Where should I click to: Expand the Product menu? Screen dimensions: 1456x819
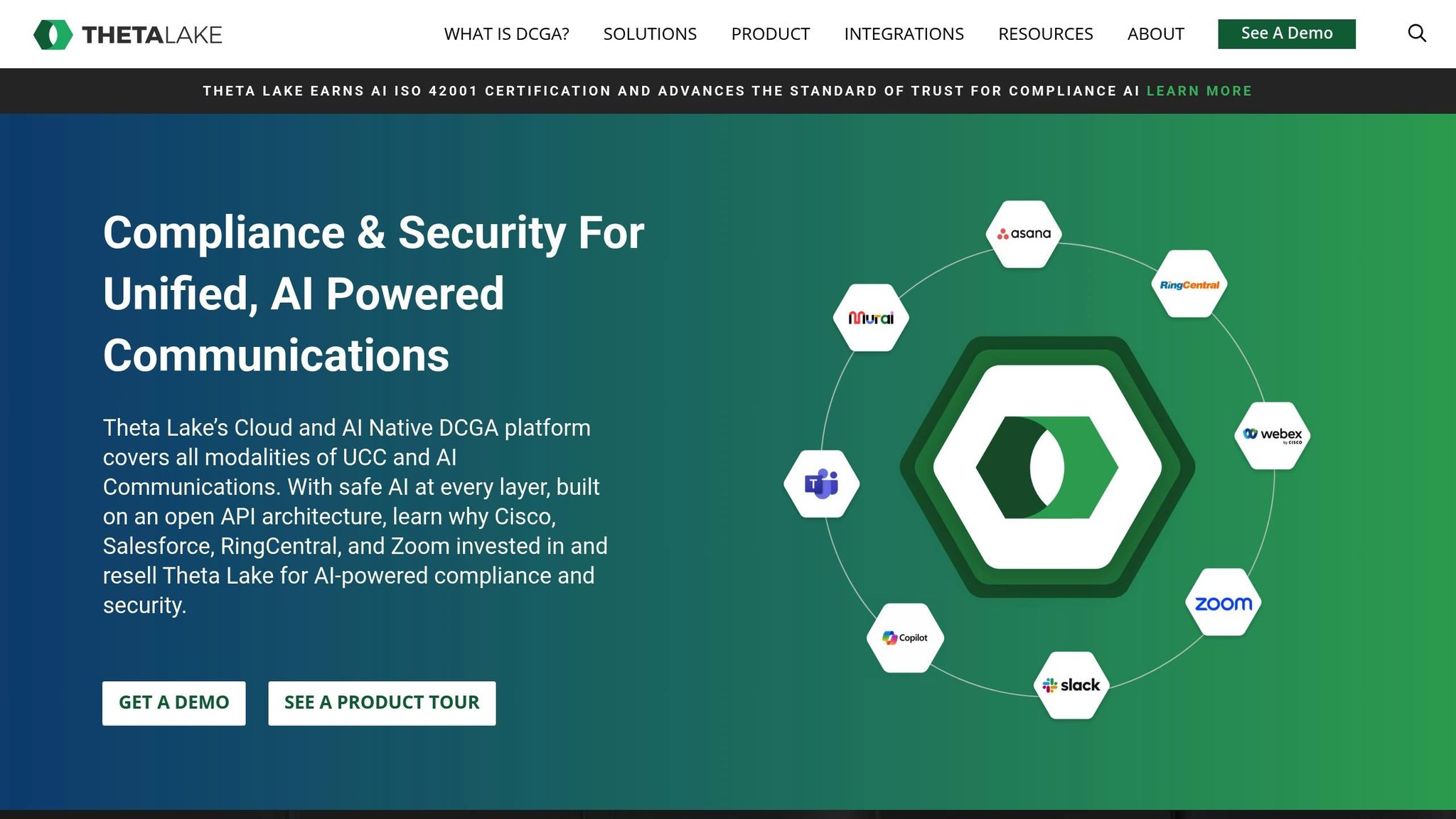[x=770, y=34]
